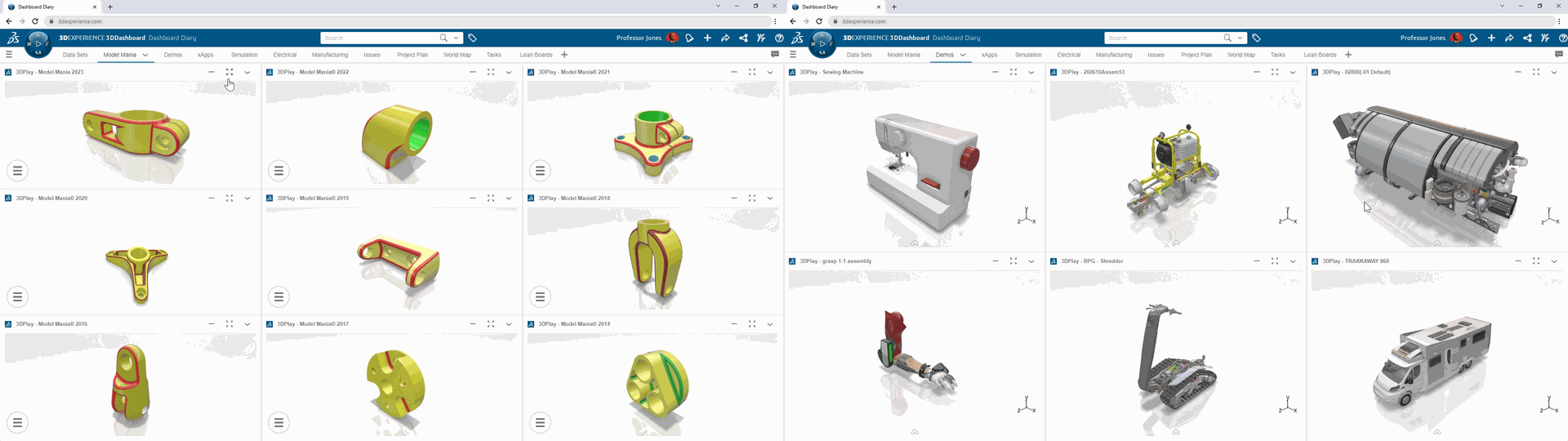Viewport: 1568px width, 441px height.
Task: Maximize the Model Mania 2021 widget
Action: coord(752,72)
